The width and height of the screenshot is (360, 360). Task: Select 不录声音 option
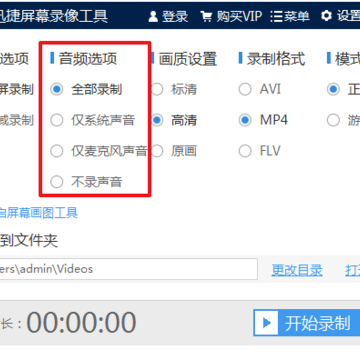click(57, 182)
